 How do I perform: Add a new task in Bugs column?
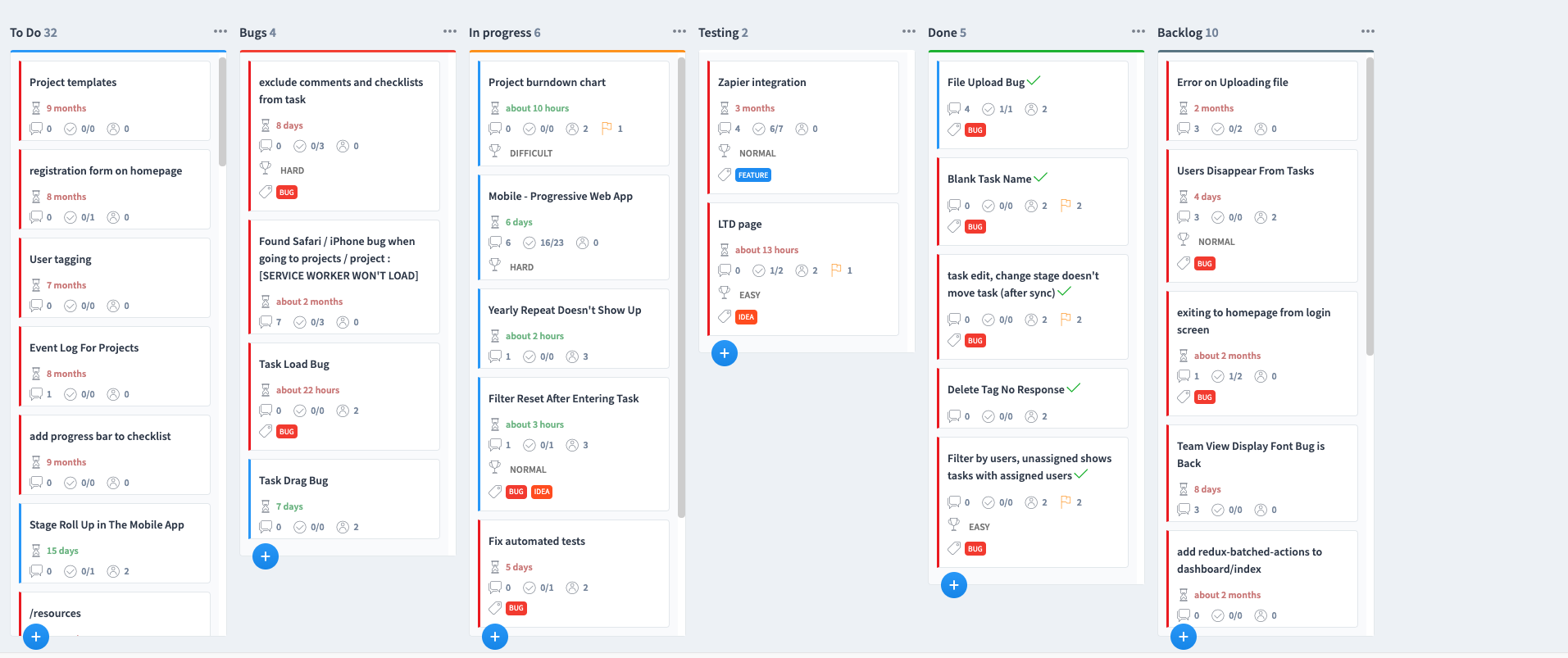266,556
